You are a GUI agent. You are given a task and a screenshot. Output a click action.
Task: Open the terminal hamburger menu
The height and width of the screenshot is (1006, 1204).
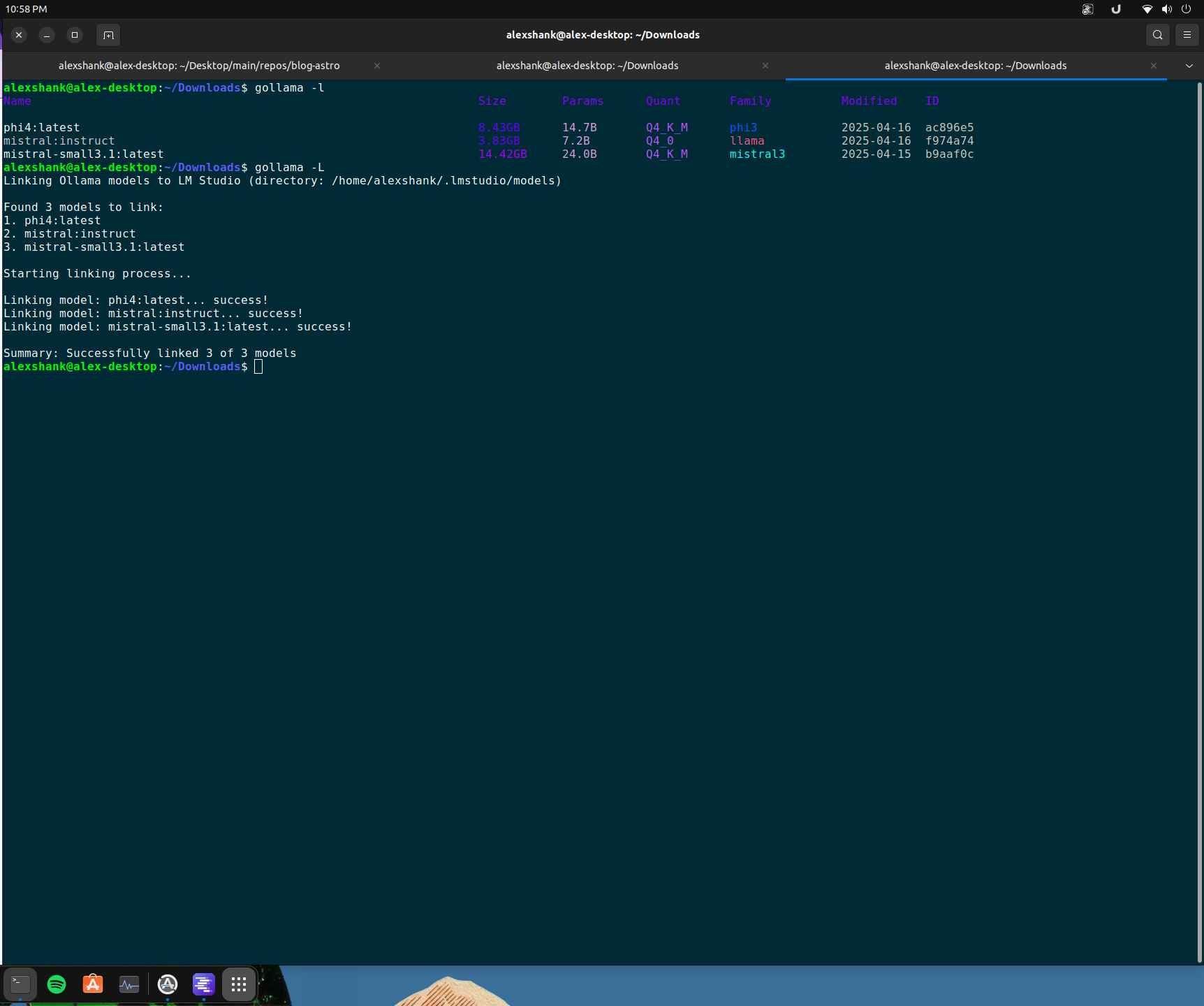click(x=1187, y=34)
